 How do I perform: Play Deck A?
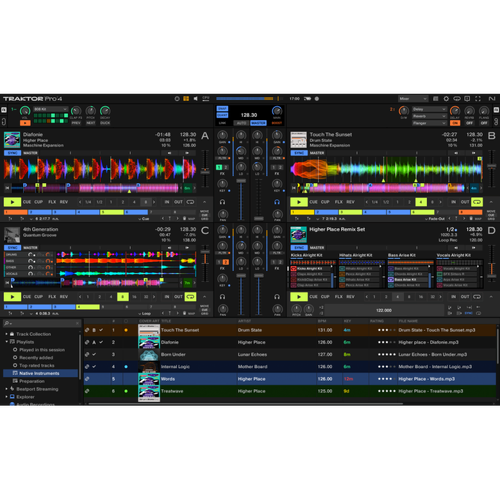click(x=12, y=202)
